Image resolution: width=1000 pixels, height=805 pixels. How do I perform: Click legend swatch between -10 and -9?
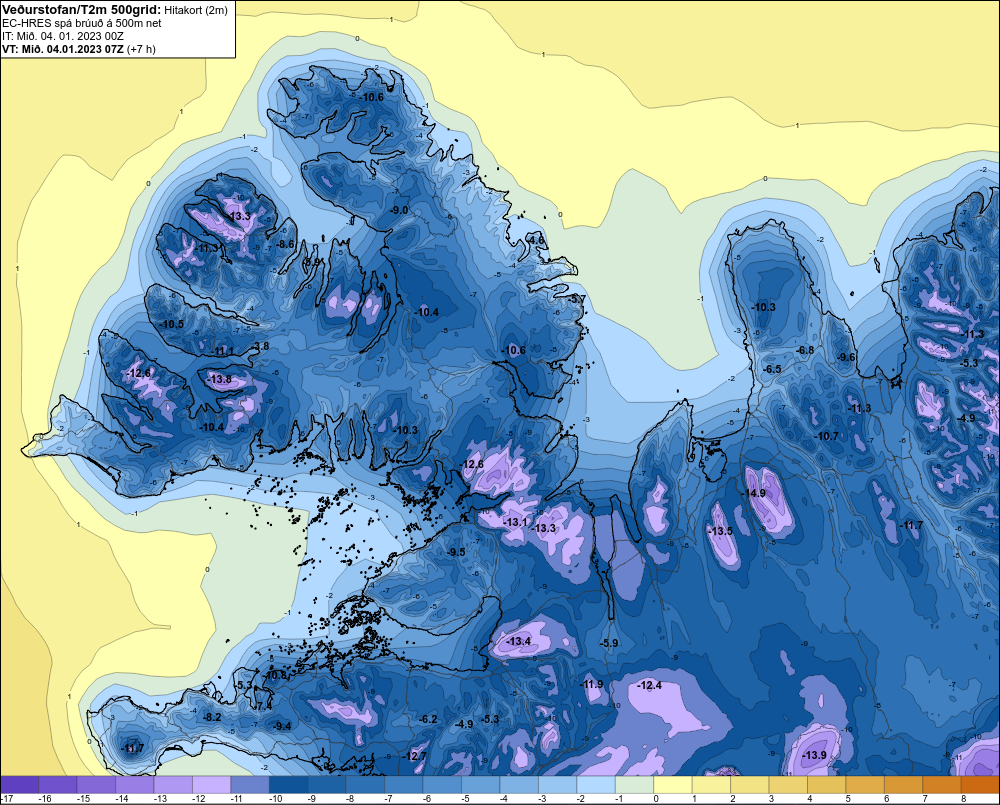[289, 784]
